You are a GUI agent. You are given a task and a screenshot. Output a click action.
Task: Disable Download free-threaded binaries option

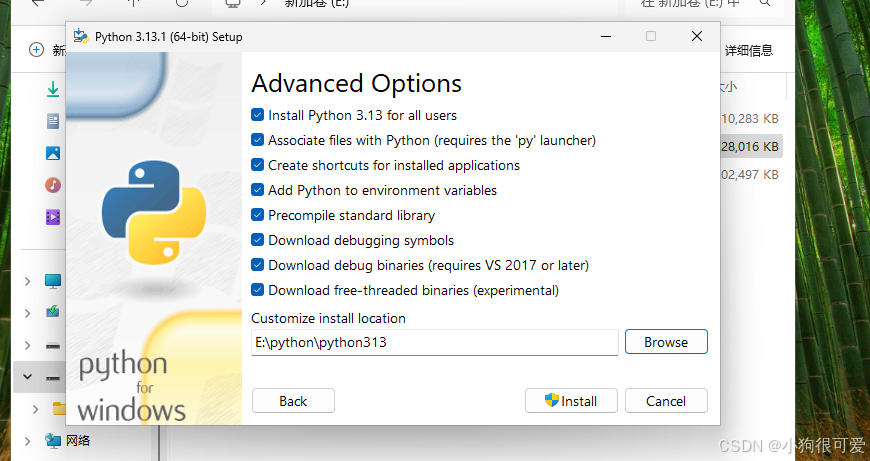point(257,290)
